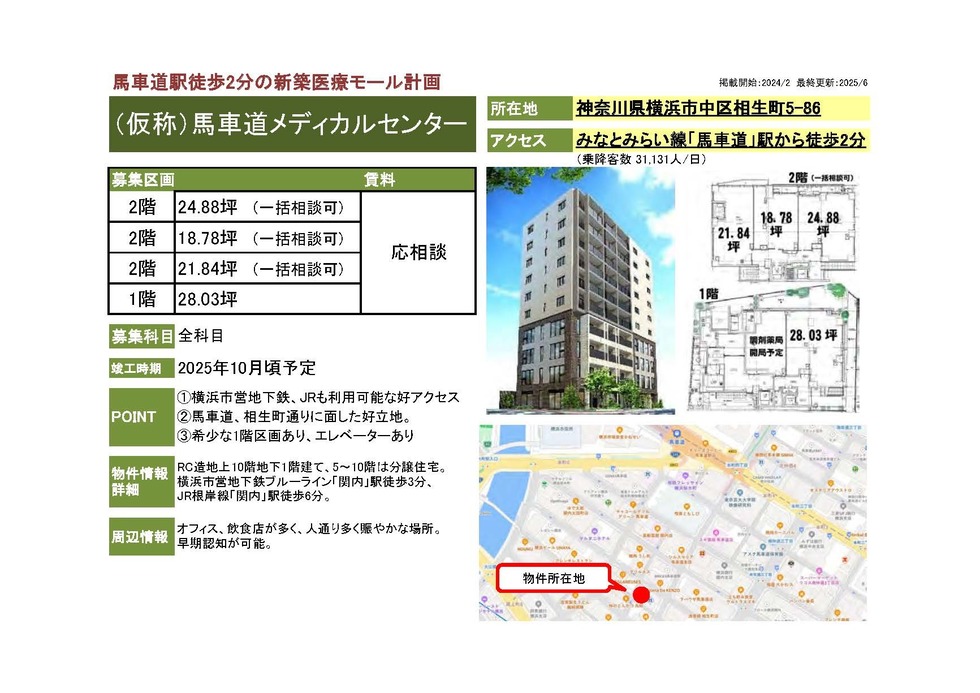Open the access link みなとみらい線「馬車道」駅から徒歩2分
This screenshot has height=693, width=980.
tap(720, 139)
